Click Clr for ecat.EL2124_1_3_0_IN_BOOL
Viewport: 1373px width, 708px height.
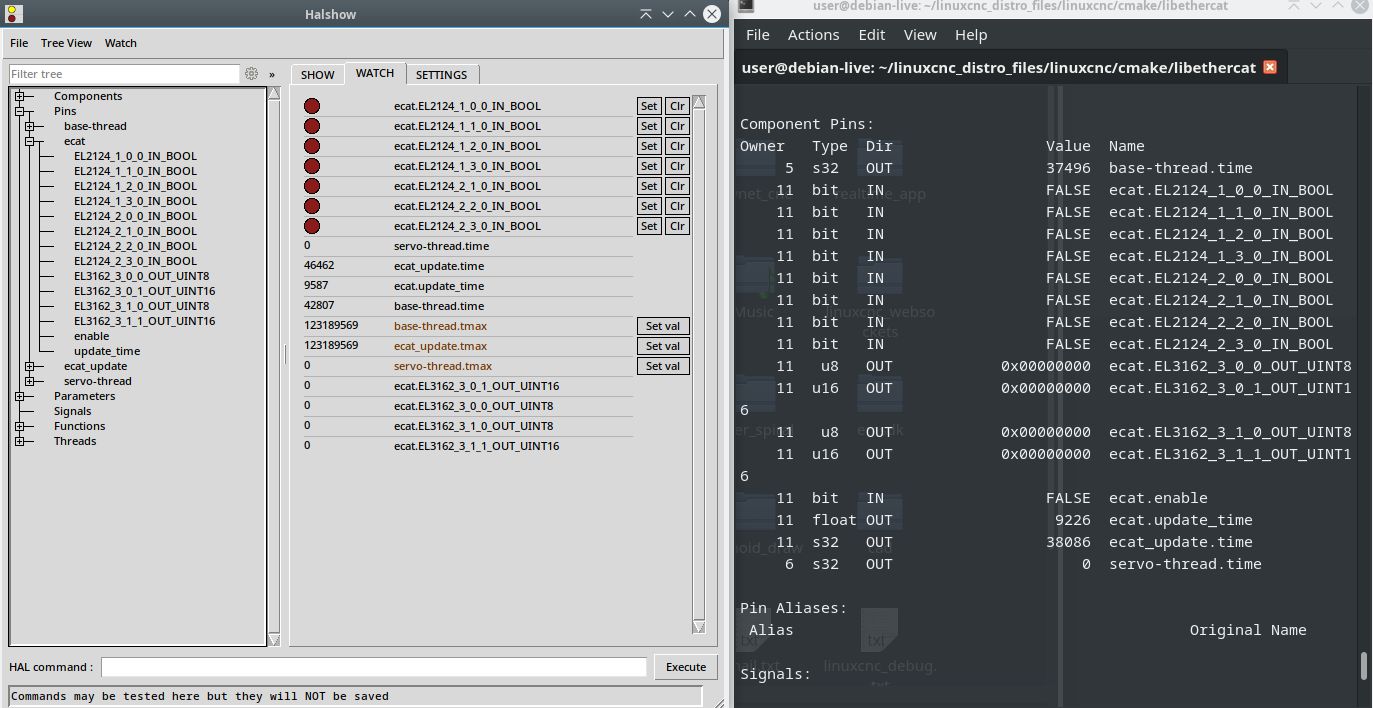click(677, 166)
